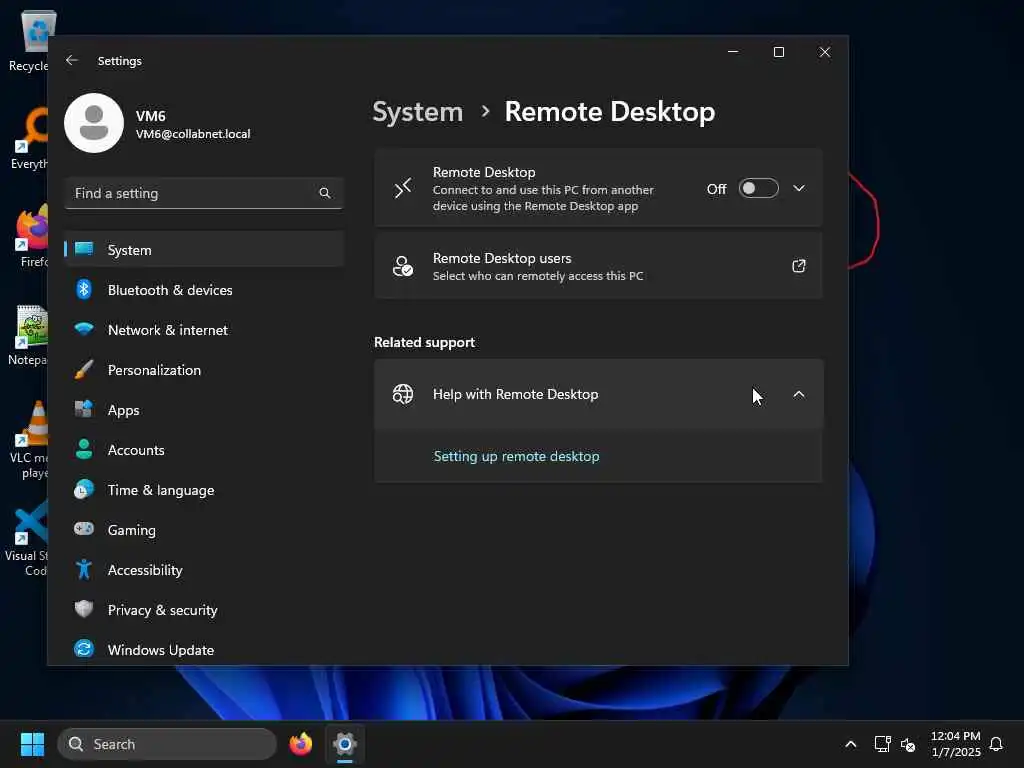Turn on the Remote Desktop toggle
1024x768 pixels.
[758, 188]
